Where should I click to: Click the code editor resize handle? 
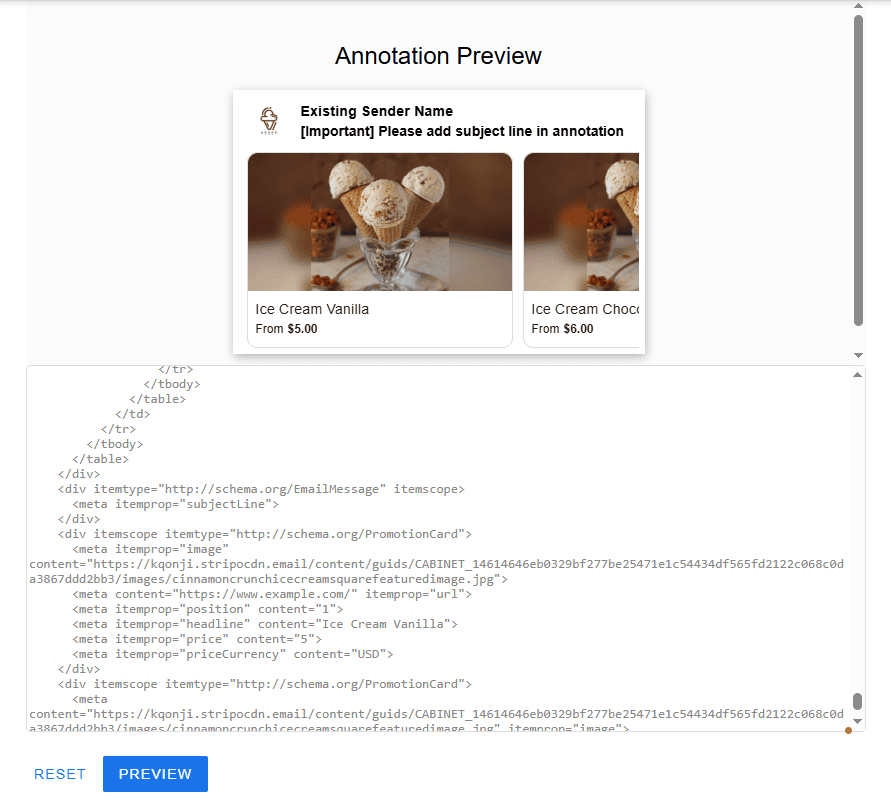coord(848,730)
